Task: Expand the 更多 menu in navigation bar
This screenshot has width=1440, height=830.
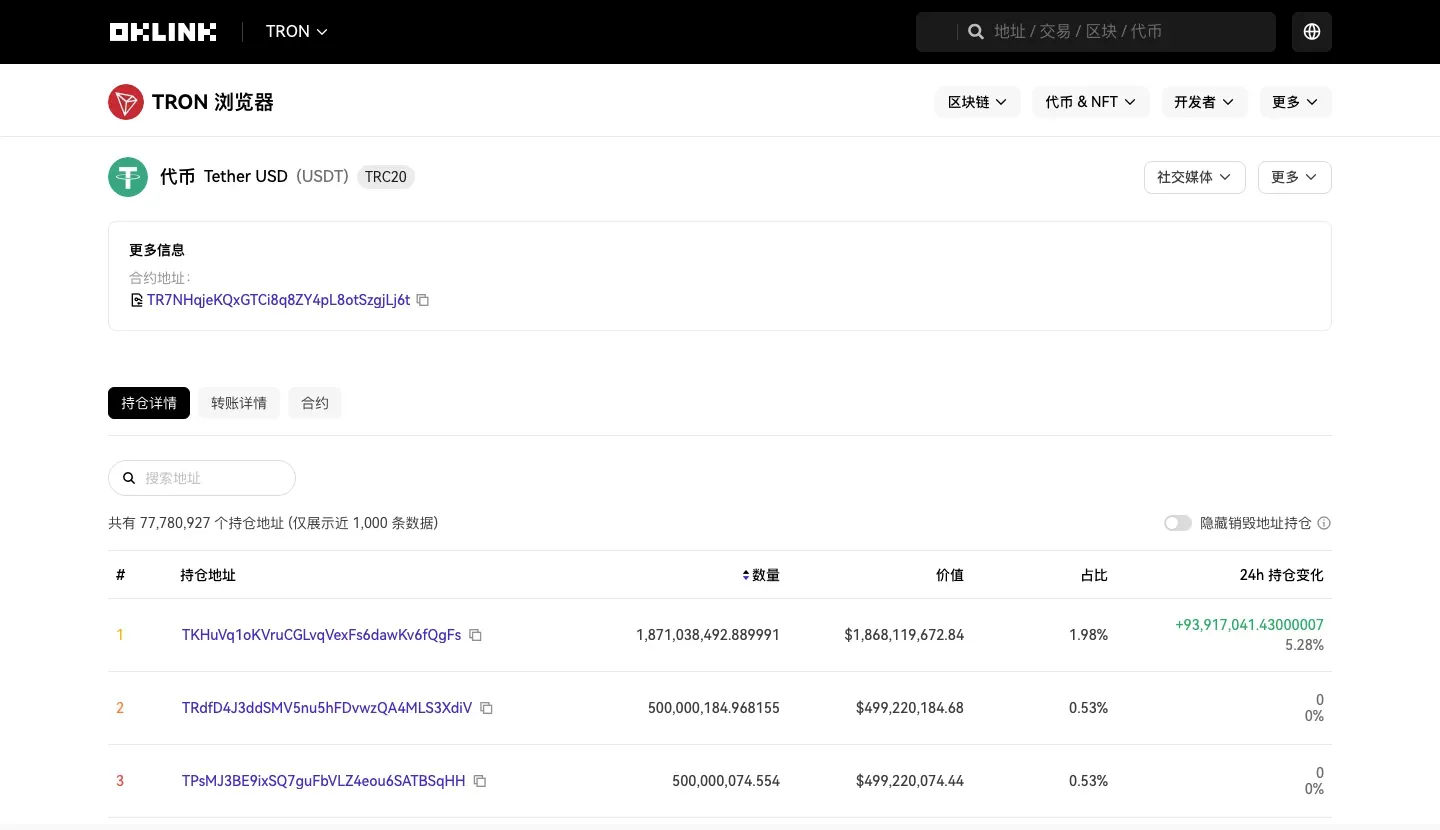Action: (x=1295, y=102)
